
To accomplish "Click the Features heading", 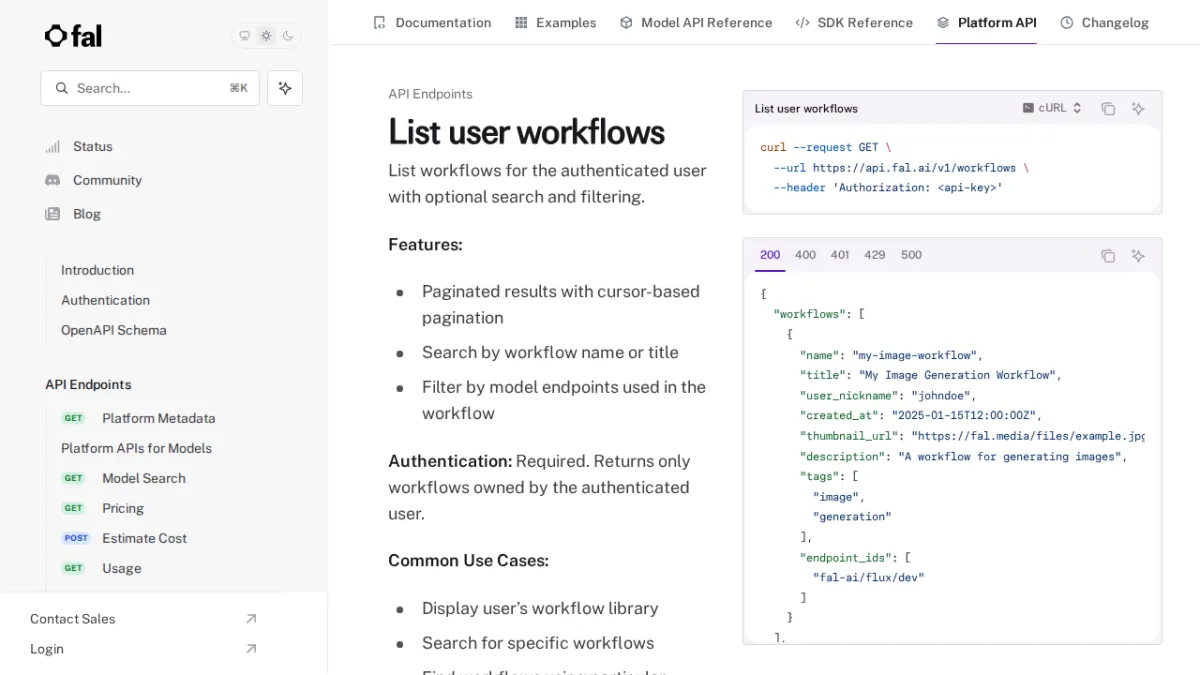I will [x=425, y=244].
